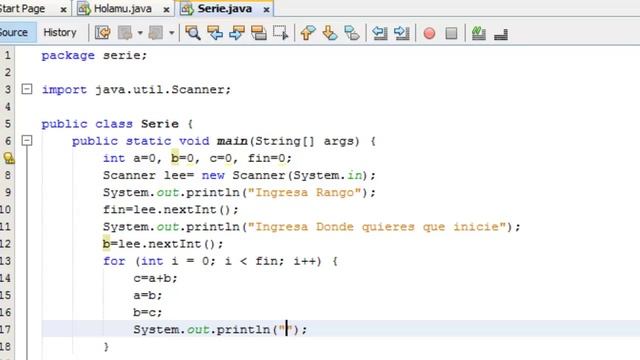
Task: Shift Line Right toolbar icon
Action: pos(402,33)
